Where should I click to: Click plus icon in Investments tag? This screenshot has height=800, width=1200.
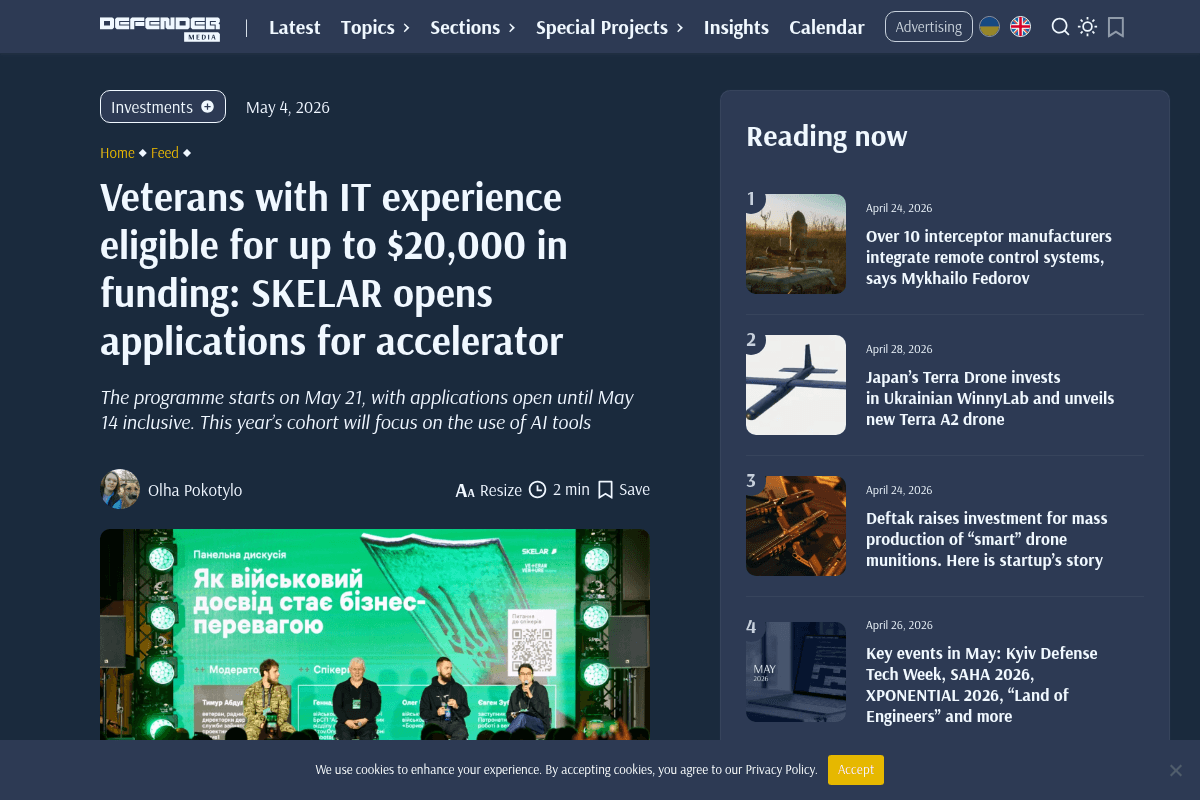(x=207, y=106)
